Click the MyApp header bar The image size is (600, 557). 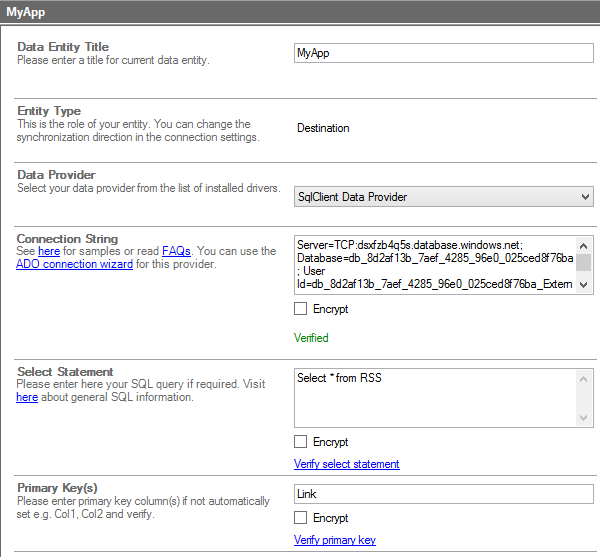coord(300,13)
